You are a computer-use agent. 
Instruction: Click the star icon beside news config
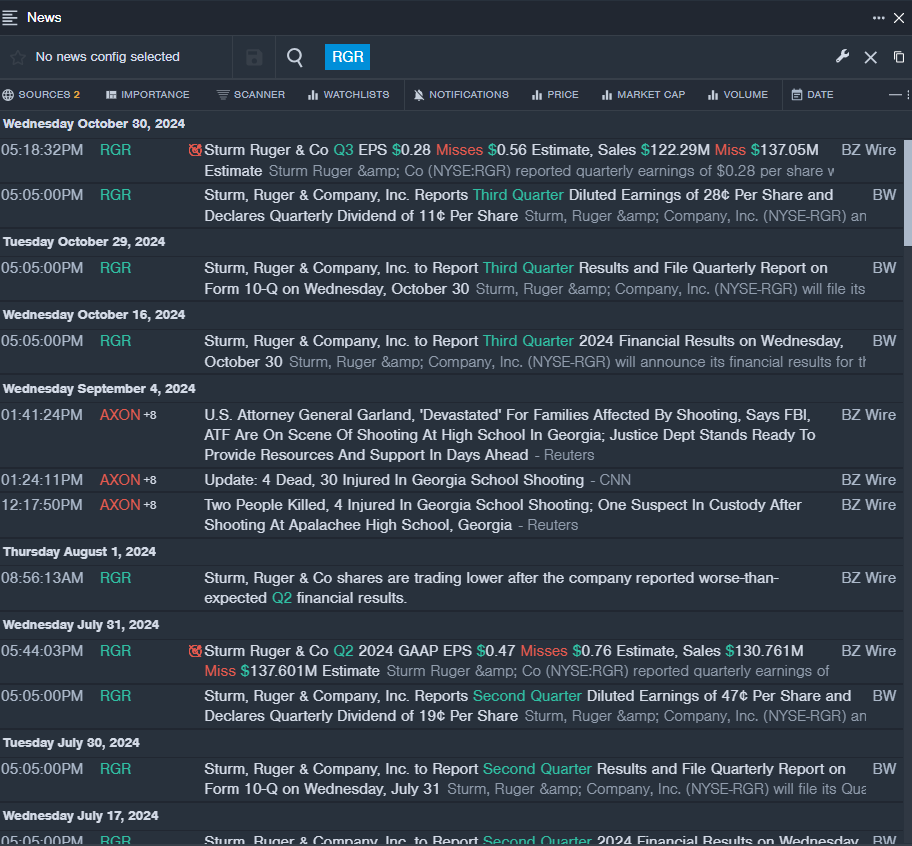click(x=17, y=58)
